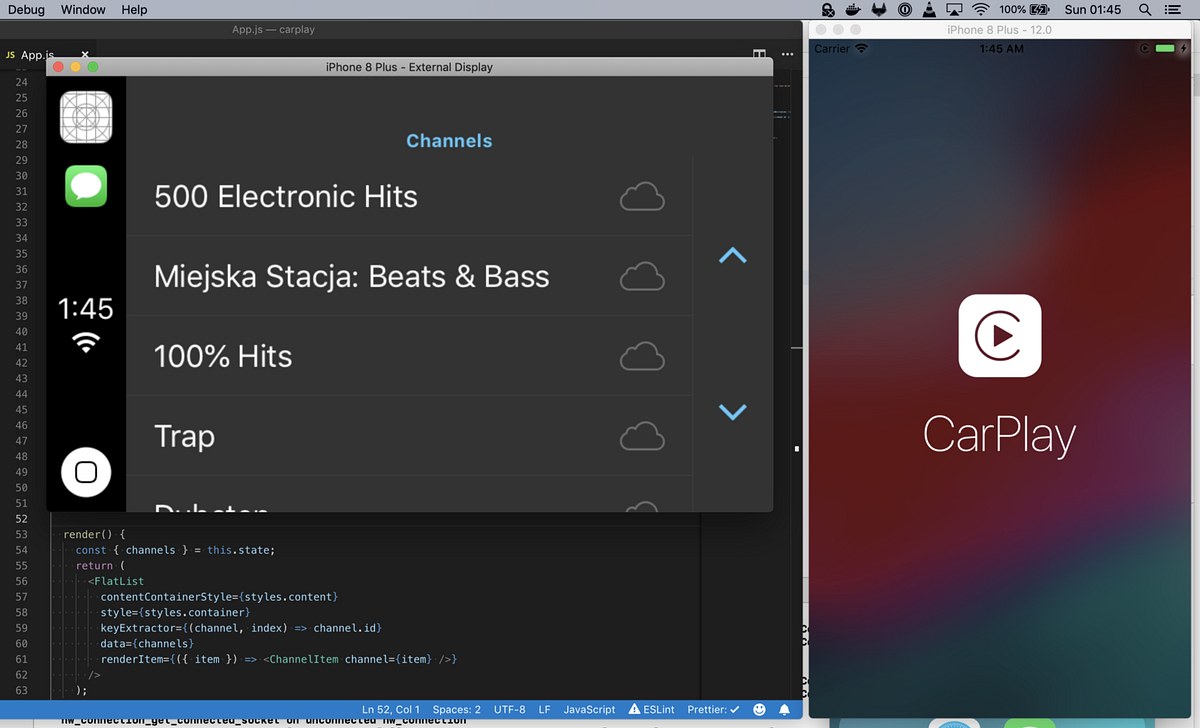Click the Docker whale menu bar icon

[851, 9]
